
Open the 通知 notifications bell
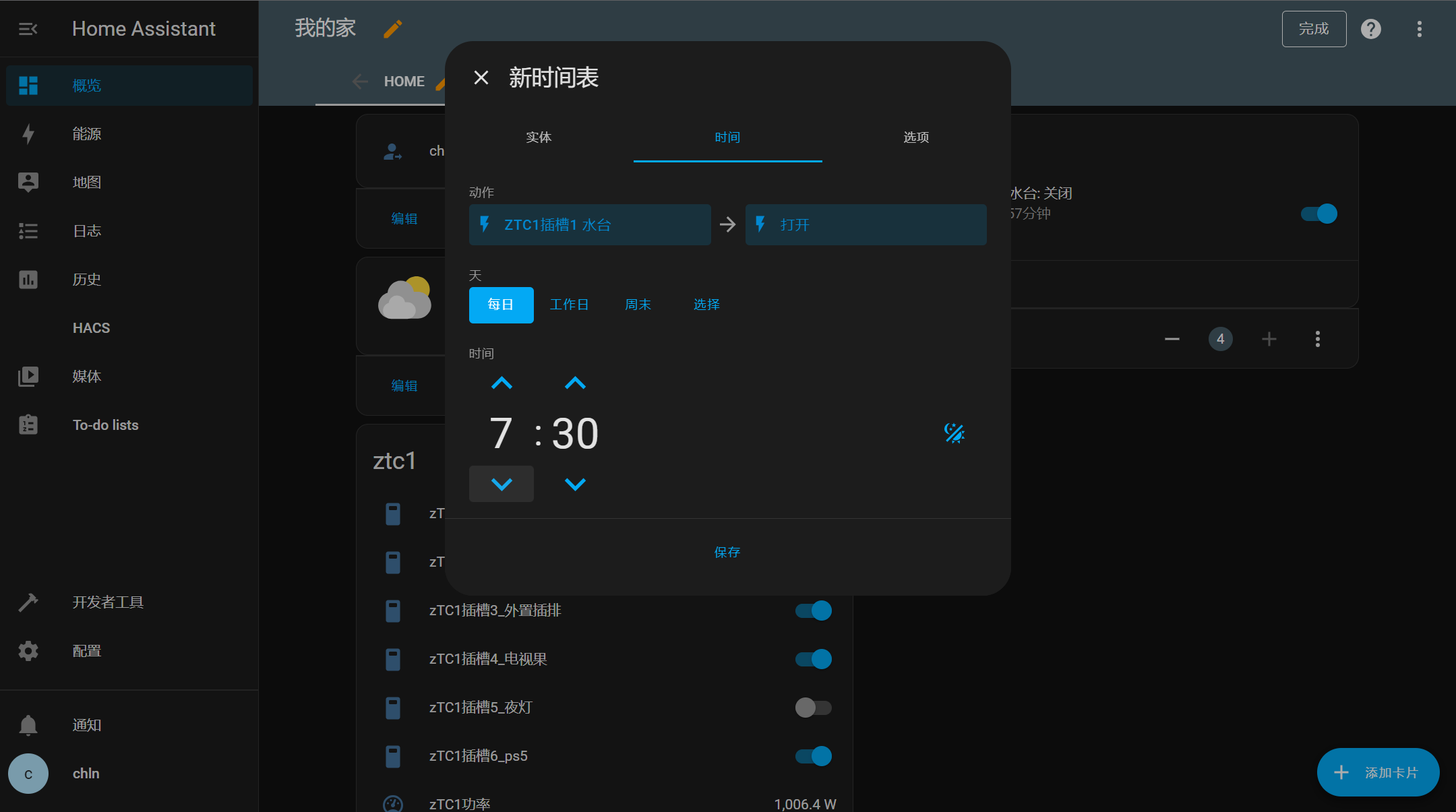click(28, 725)
